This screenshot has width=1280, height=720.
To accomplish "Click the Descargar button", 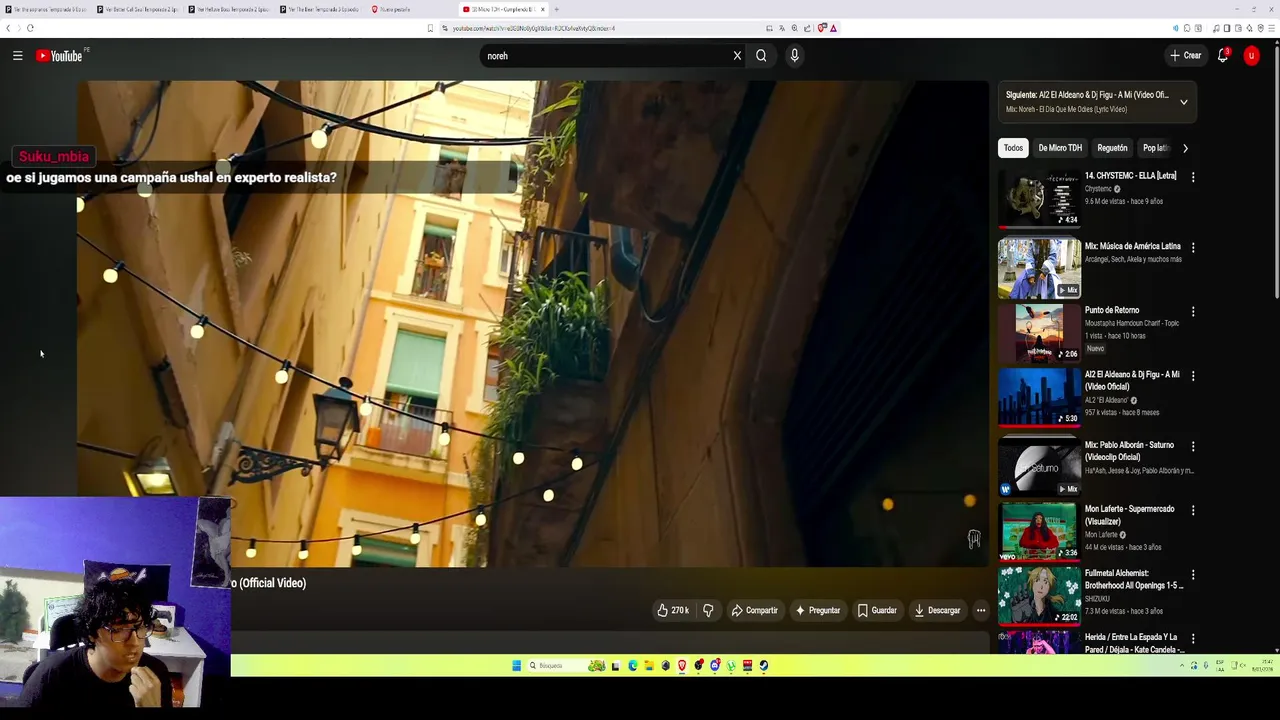I will click(937, 610).
